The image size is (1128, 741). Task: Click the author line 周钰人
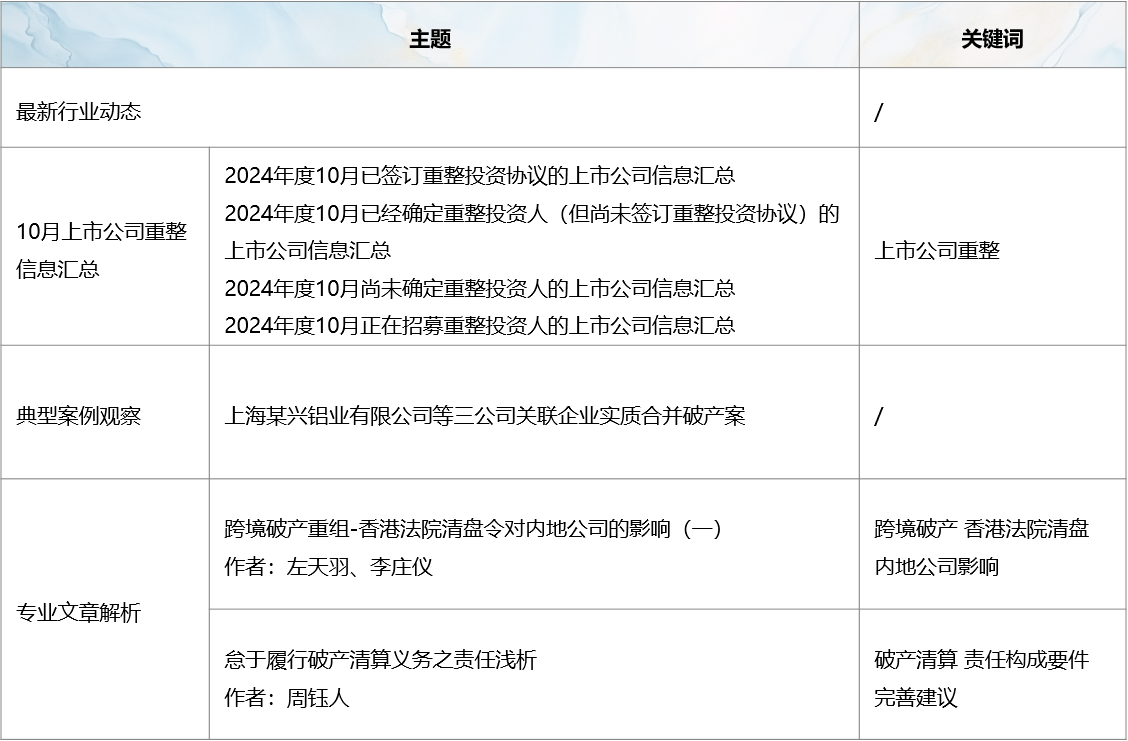pyautogui.click(x=286, y=698)
